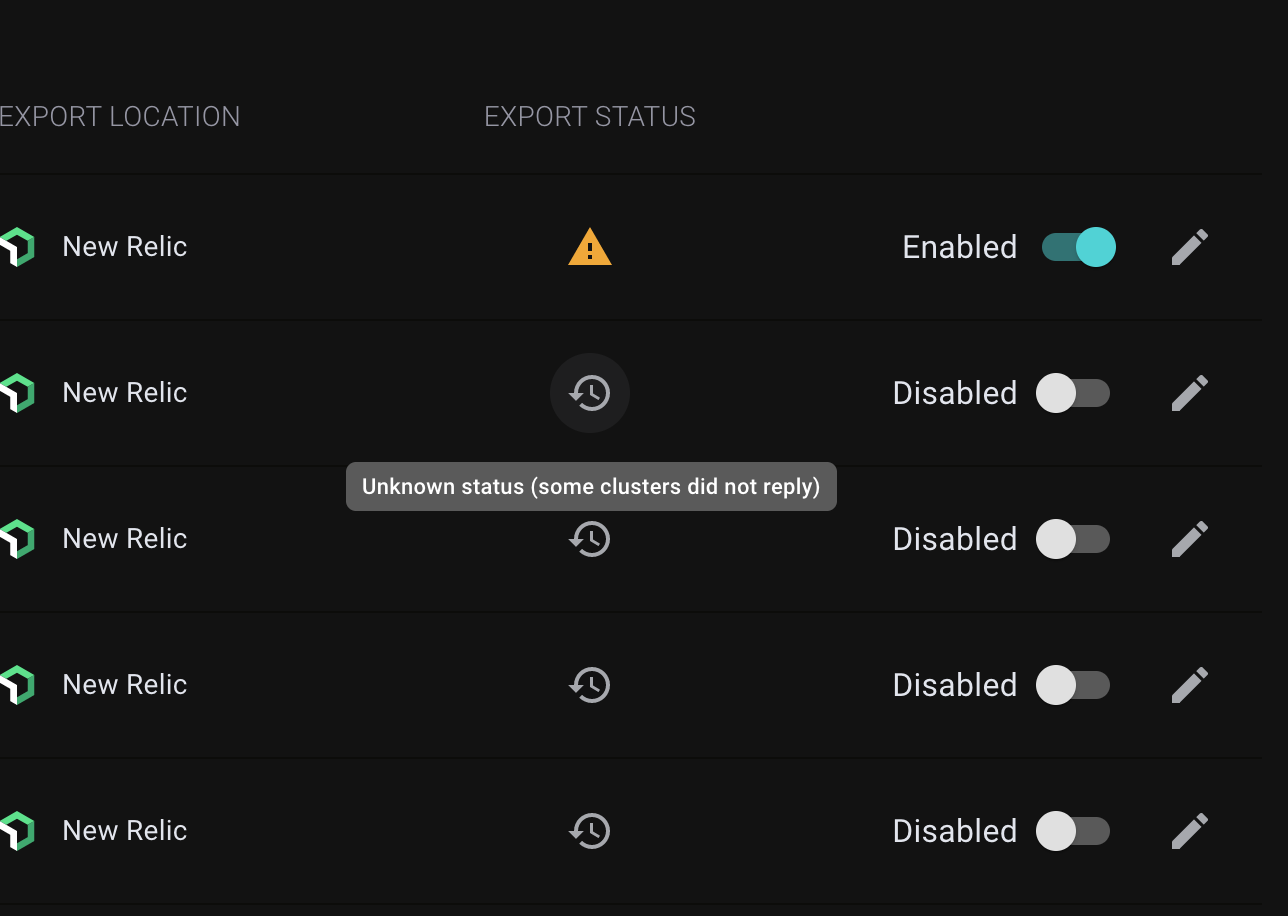This screenshot has width=1288, height=916.
Task: Click the edit pencil in the bottom row
Action: 1189,831
